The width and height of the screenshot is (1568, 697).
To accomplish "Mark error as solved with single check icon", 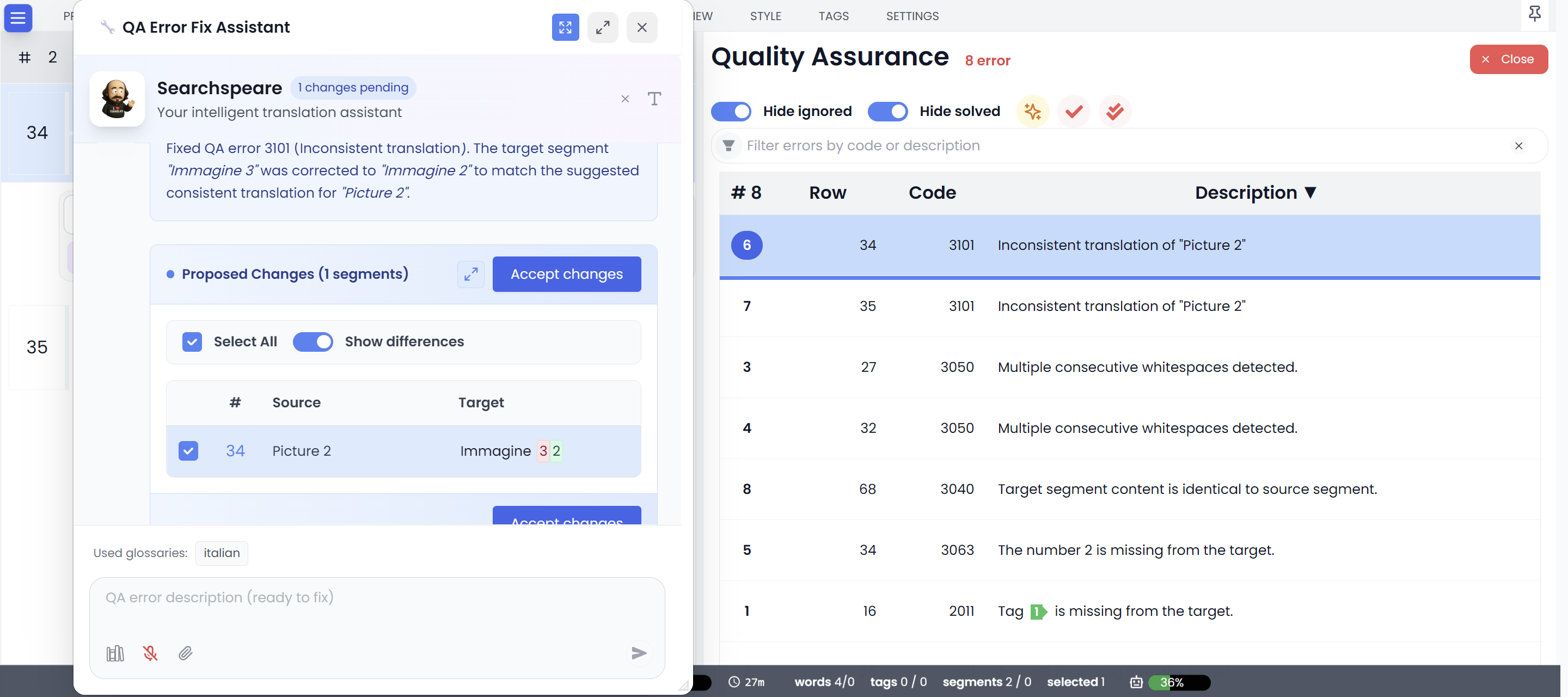I will (1073, 112).
